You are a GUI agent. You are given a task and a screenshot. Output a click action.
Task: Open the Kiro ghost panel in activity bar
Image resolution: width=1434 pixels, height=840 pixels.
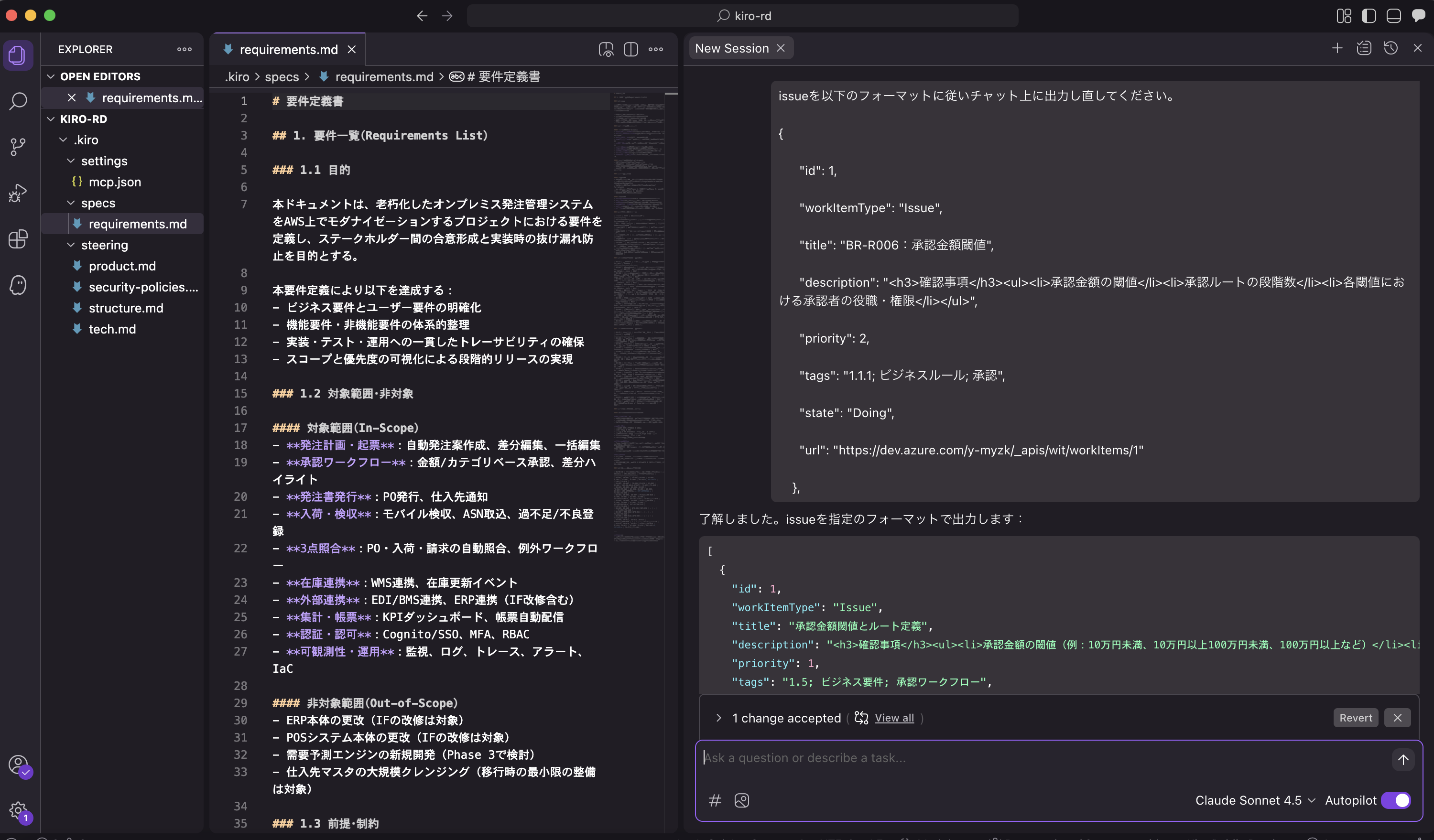pyautogui.click(x=18, y=285)
